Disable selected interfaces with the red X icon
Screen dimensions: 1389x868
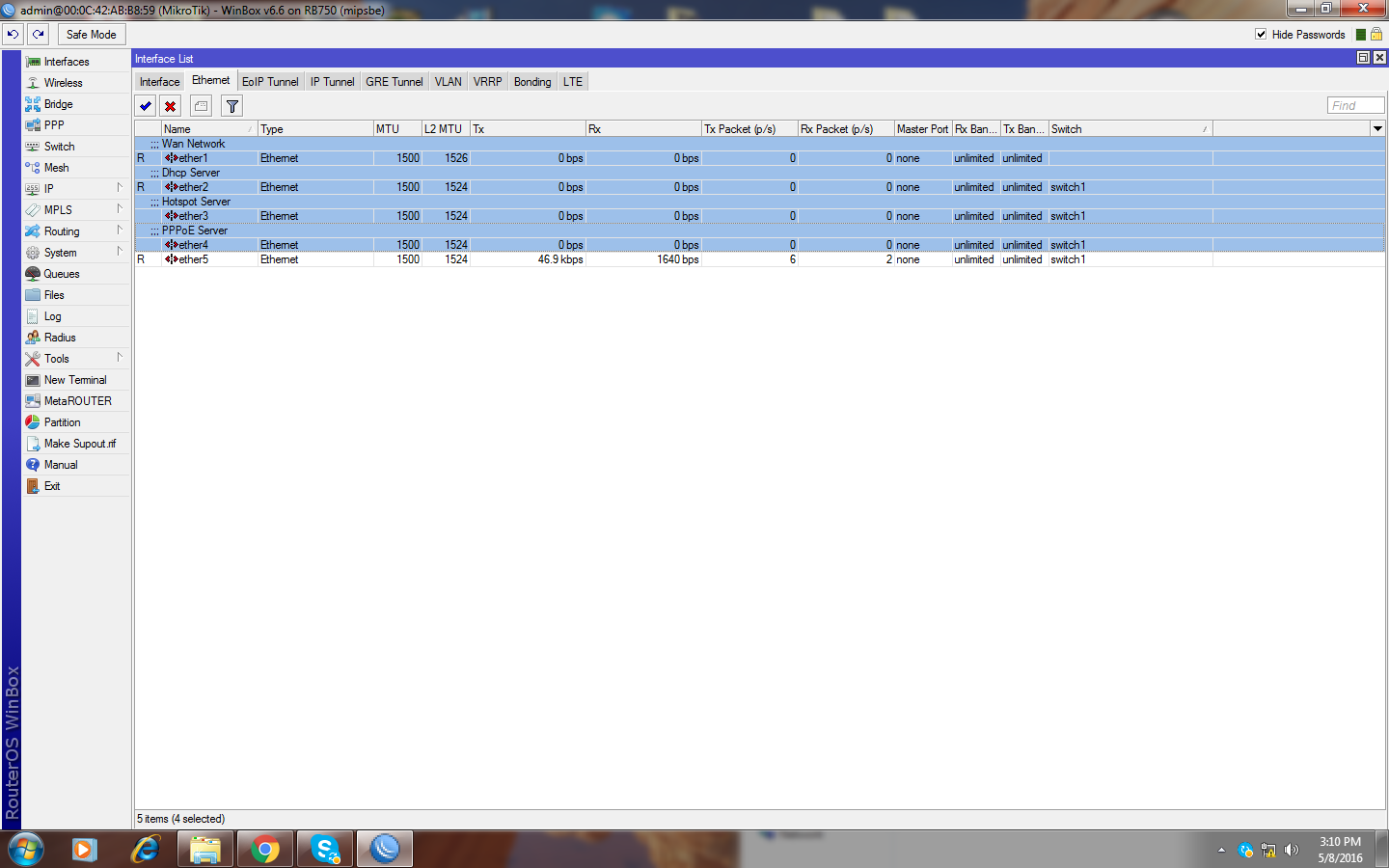pos(170,105)
